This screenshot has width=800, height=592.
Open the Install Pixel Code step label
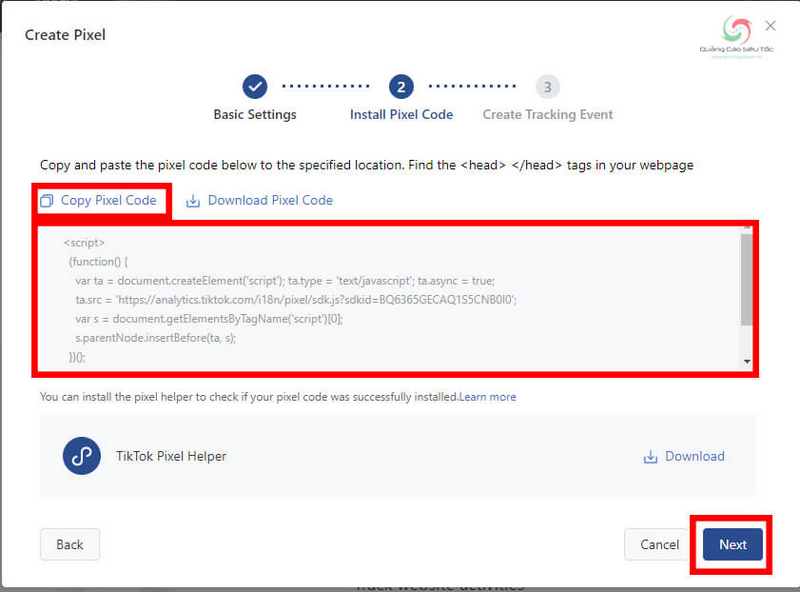(402, 114)
